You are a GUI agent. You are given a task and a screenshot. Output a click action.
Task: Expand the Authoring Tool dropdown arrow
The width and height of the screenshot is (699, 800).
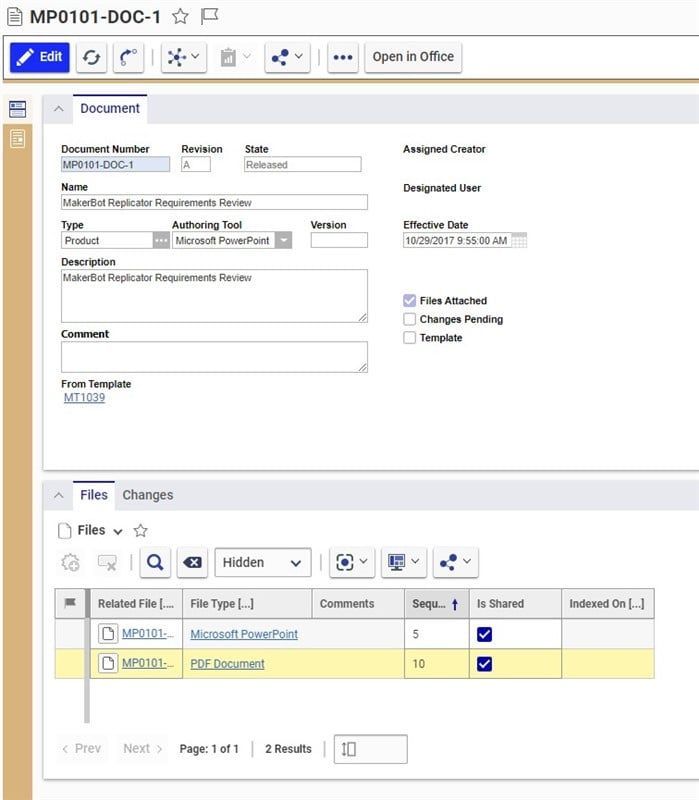(283, 241)
